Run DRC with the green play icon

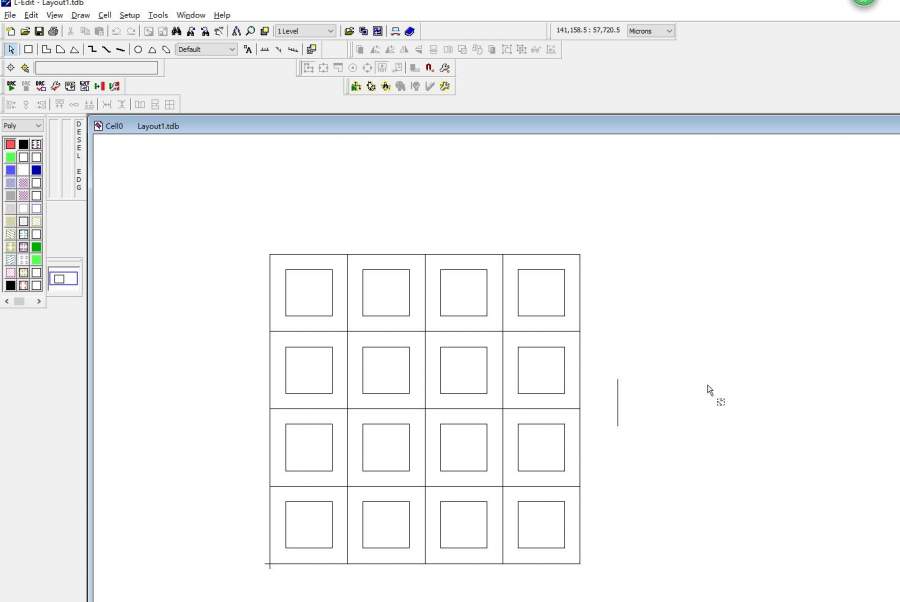(11, 86)
